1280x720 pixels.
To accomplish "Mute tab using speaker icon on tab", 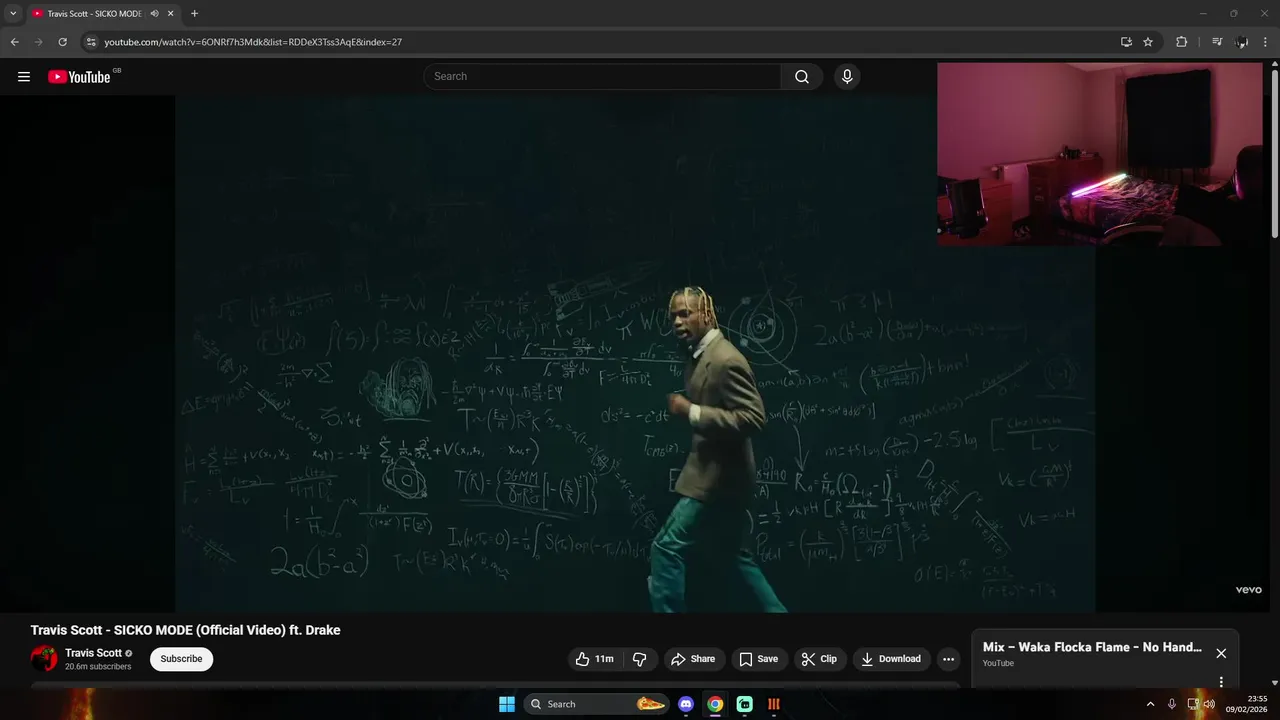I will pos(154,14).
